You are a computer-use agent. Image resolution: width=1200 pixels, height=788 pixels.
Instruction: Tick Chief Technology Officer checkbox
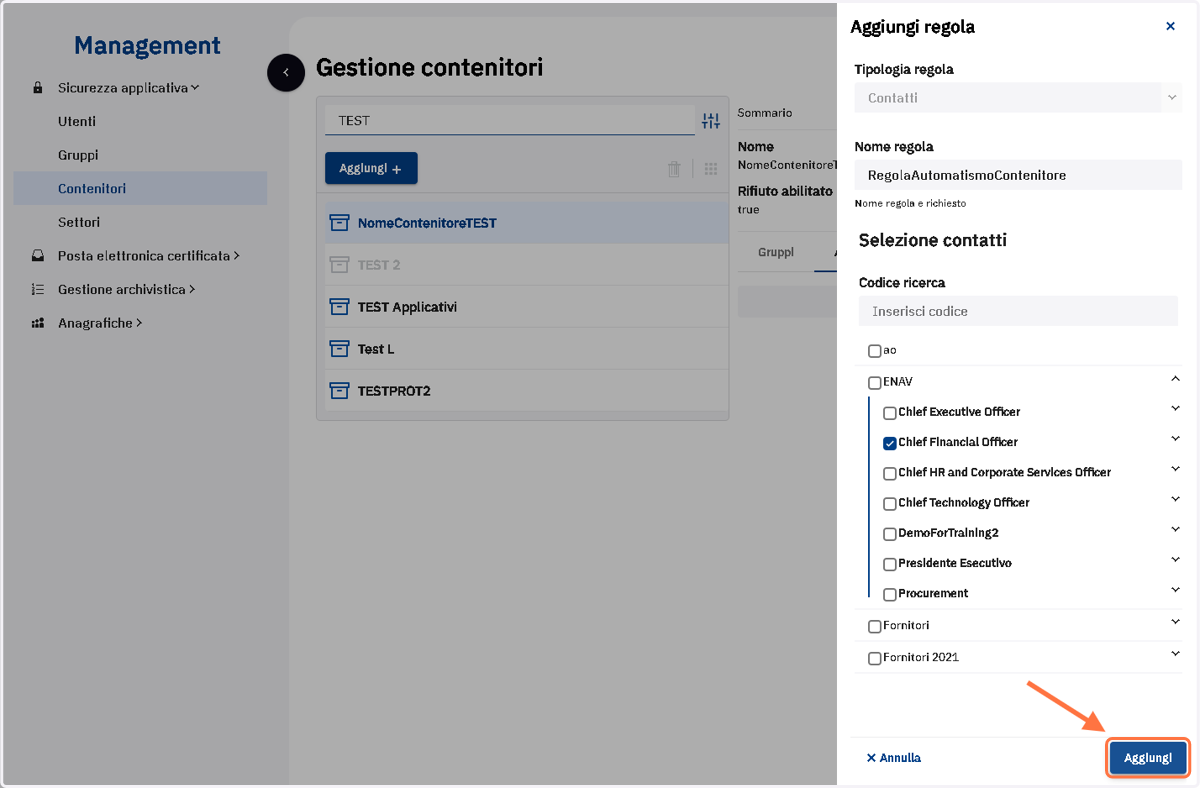coord(890,504)
